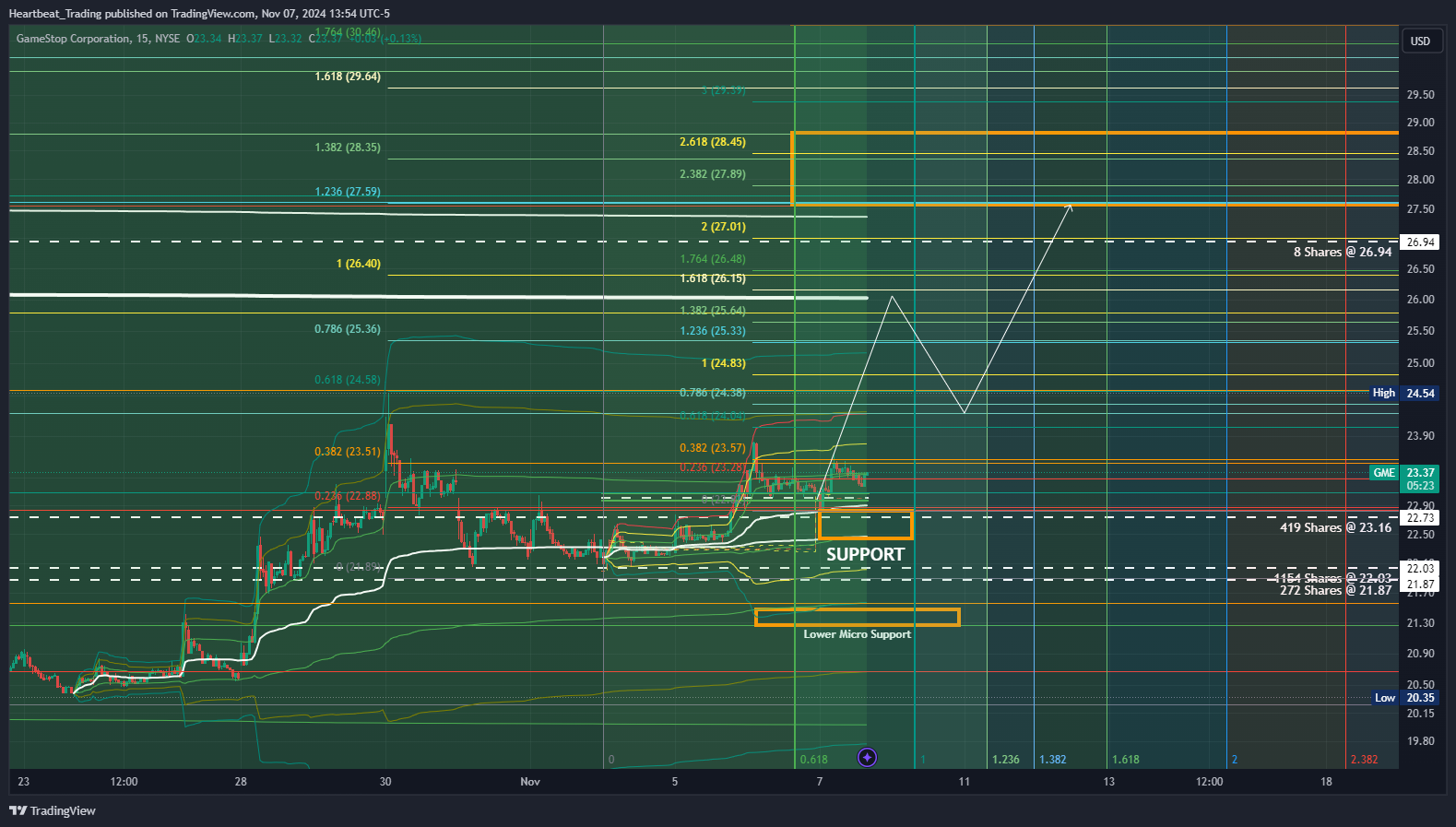Select the '0.786 (24.38)' Fibonacci label
1456x827 pixels.
tap(713, 393)
